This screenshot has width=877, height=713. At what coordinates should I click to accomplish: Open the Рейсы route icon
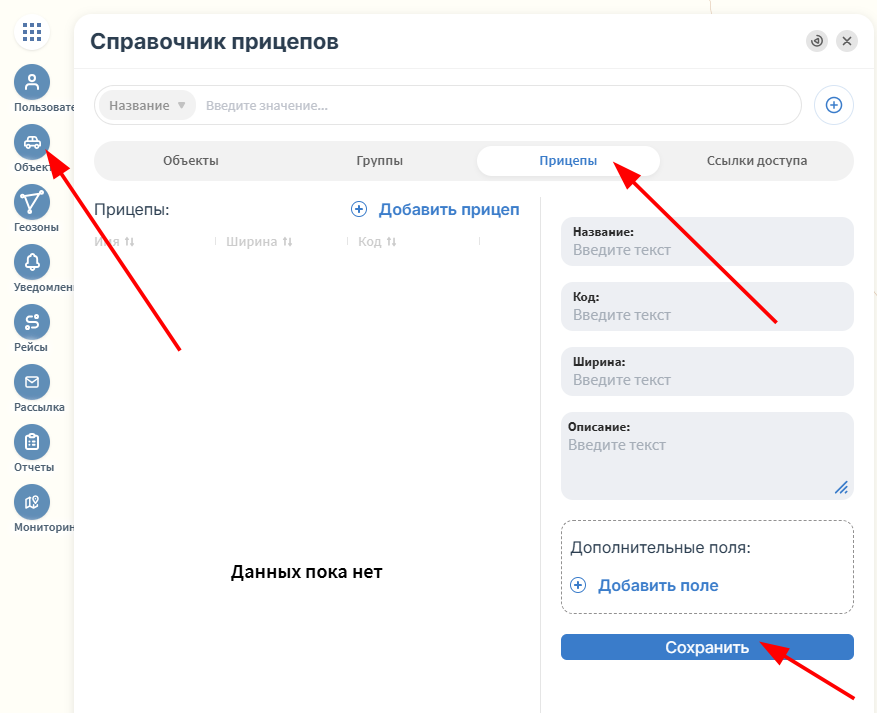coord(32,322)
